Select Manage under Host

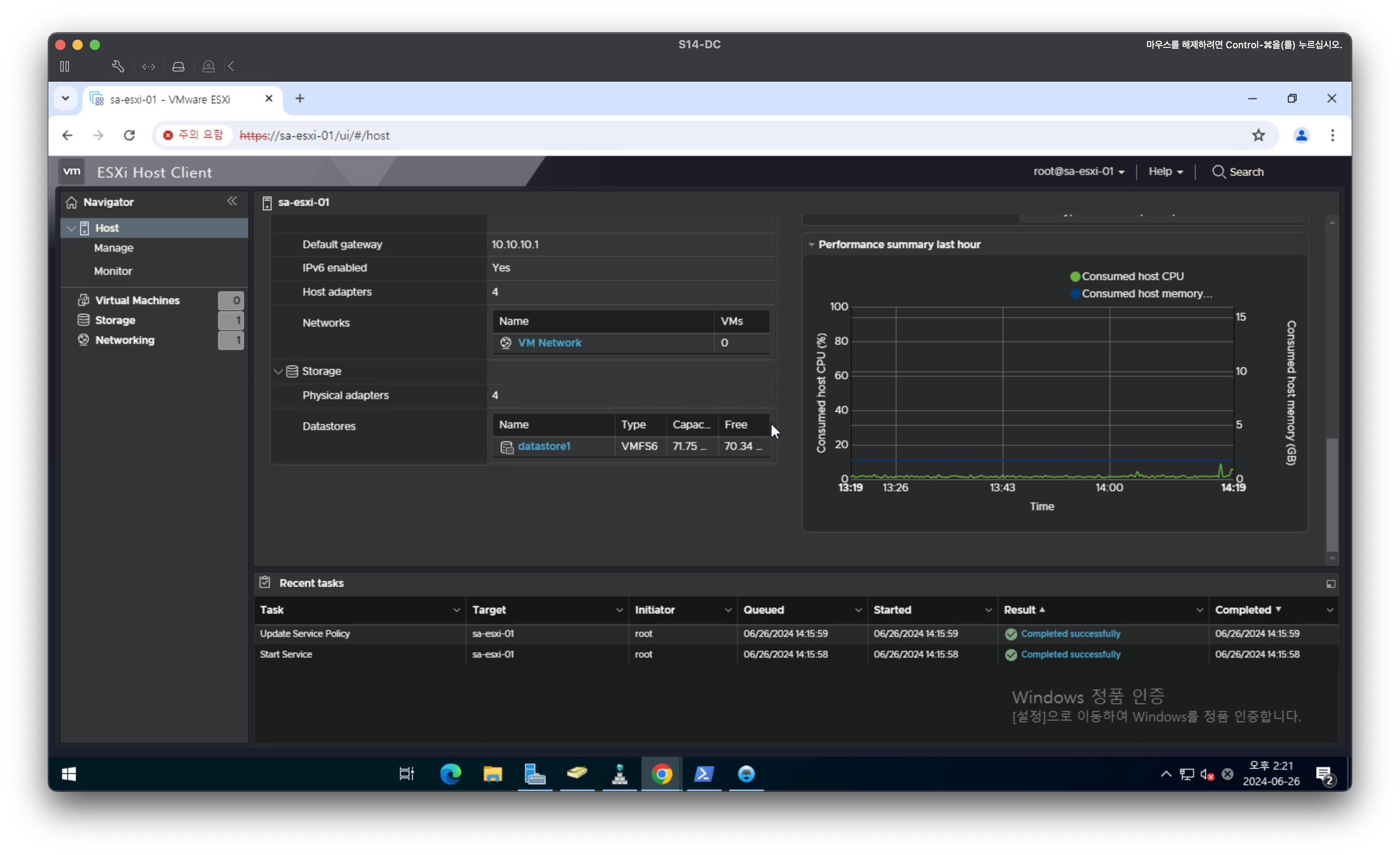click(x=114, y=248)
